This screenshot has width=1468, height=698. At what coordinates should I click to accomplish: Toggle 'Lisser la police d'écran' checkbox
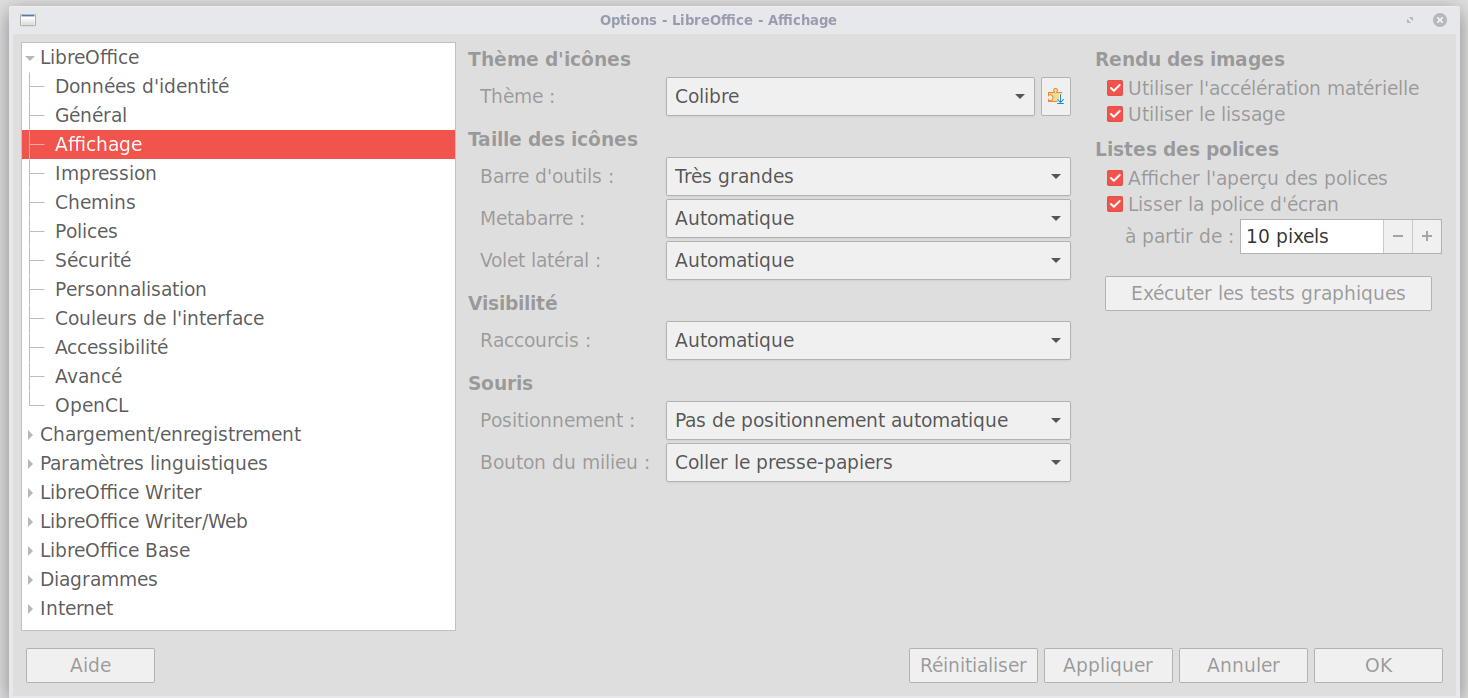(x=1115, y=204)
